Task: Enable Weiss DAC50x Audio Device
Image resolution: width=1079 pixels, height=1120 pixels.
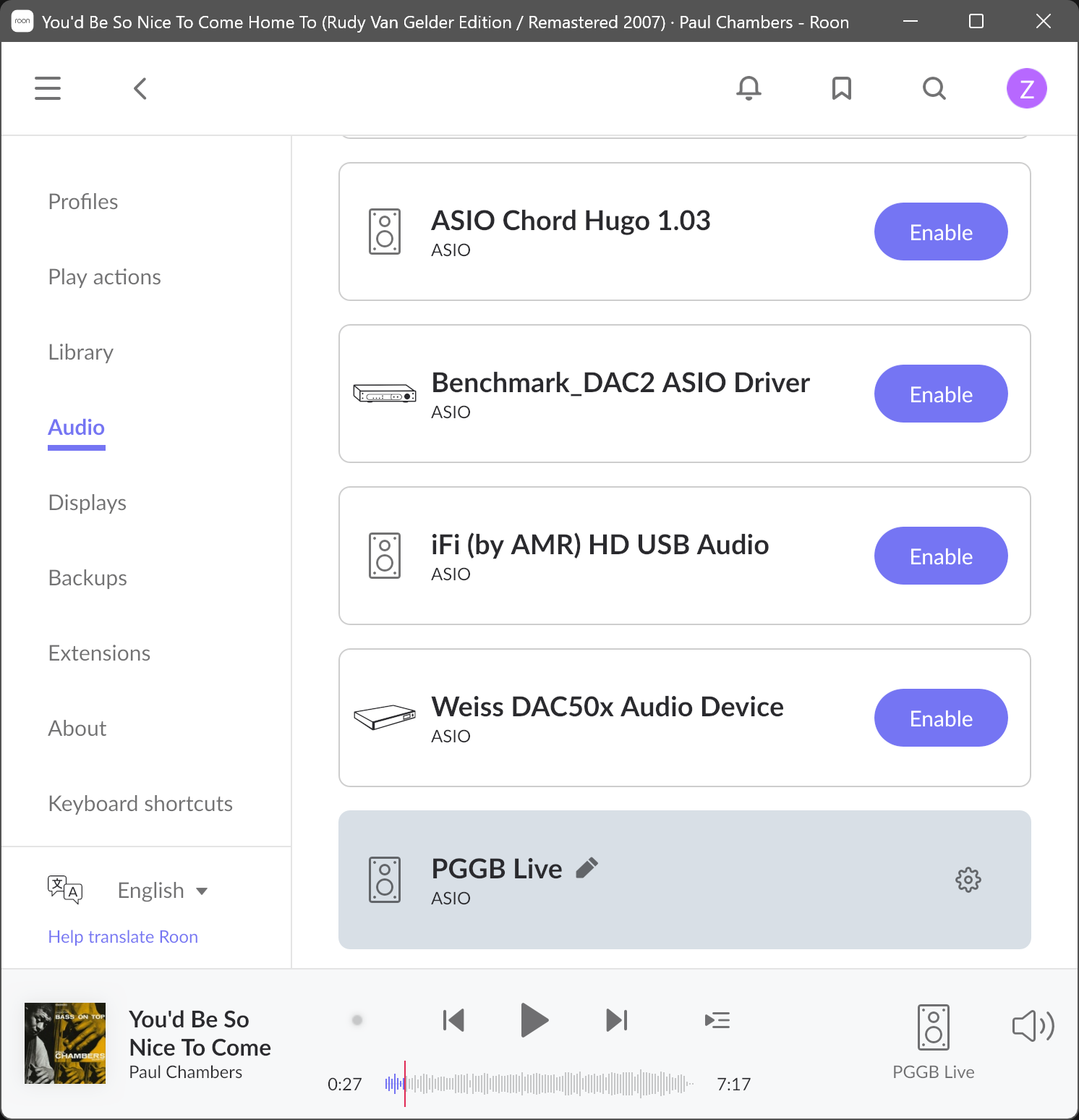Action: [x=941, y=718]
